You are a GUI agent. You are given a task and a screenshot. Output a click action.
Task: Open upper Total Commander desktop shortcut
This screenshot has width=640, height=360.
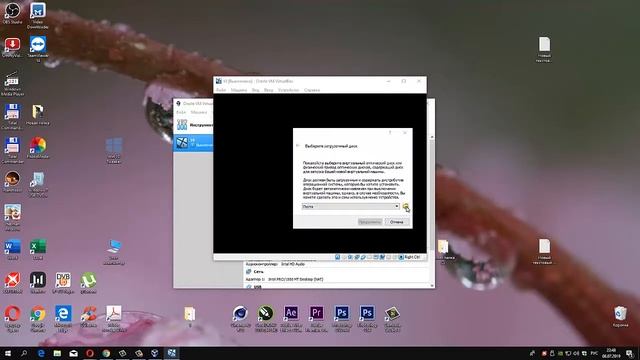point(12,117)
